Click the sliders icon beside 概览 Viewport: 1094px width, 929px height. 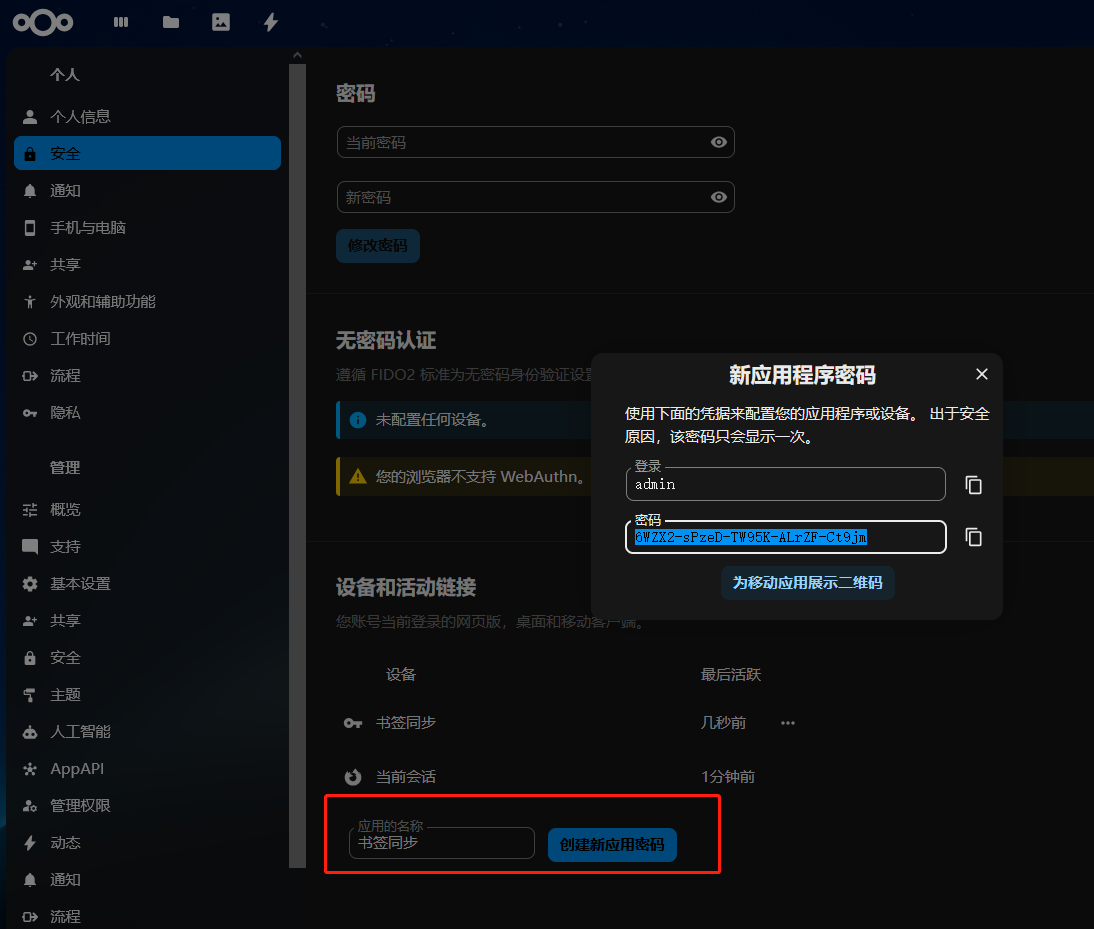pos(30,510)
